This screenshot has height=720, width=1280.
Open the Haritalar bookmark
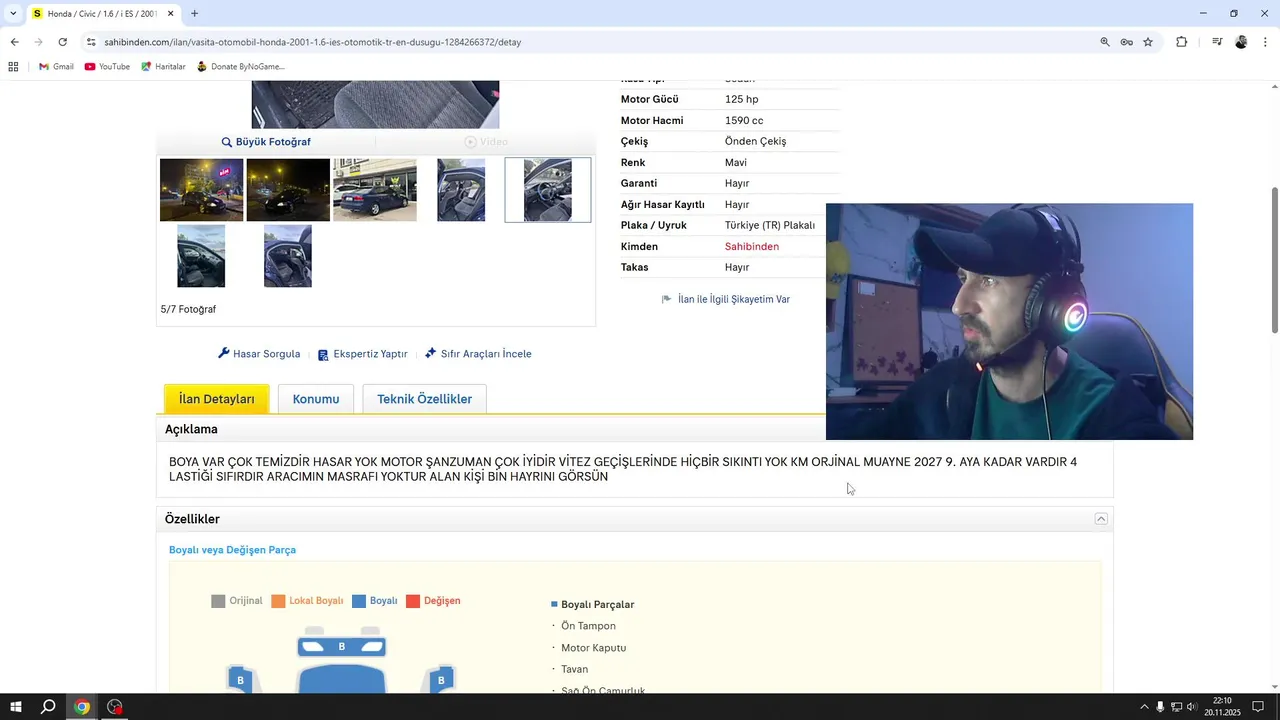click(x=163, y=67)
